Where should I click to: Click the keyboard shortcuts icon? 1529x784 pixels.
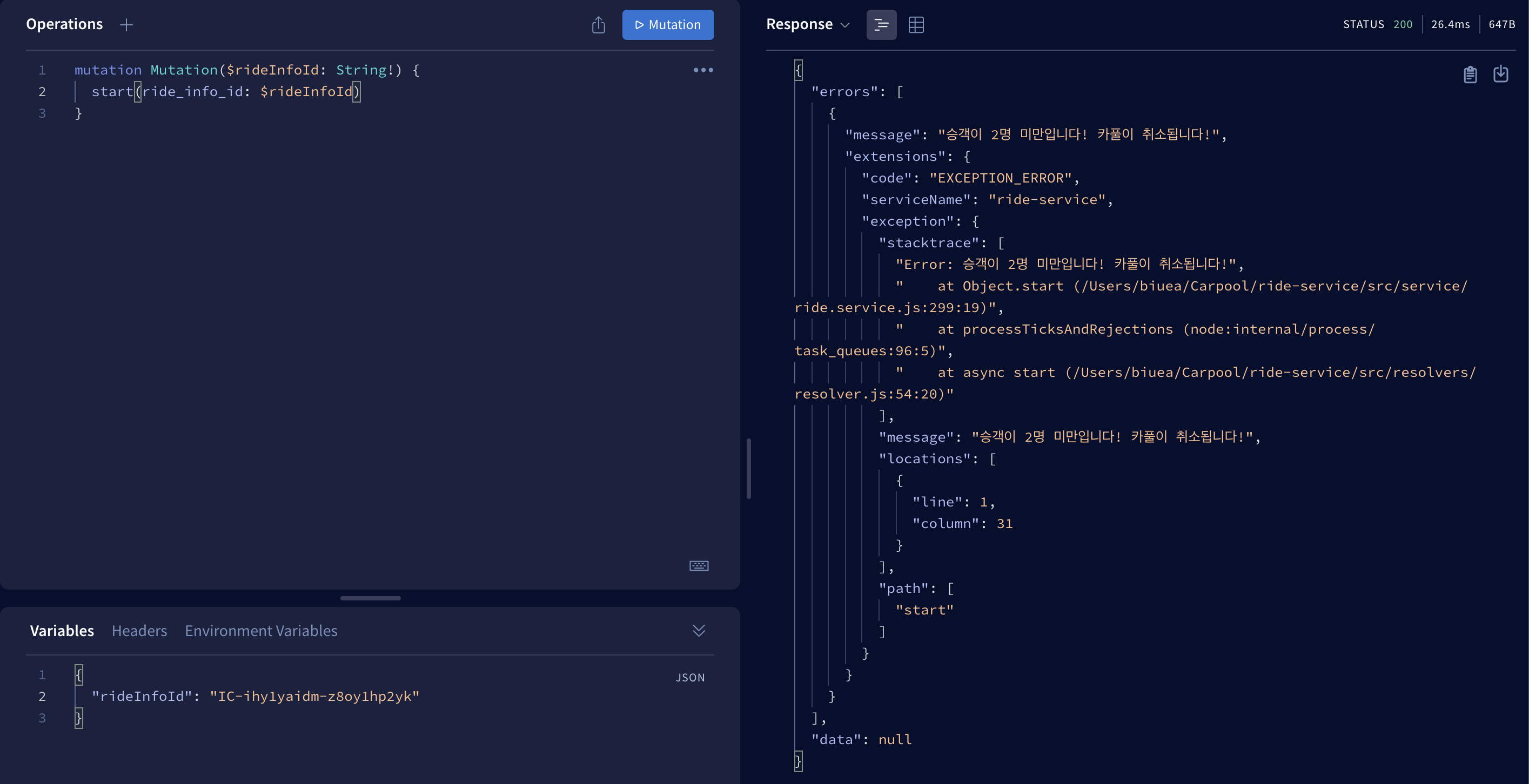click(x=699, y=566)
